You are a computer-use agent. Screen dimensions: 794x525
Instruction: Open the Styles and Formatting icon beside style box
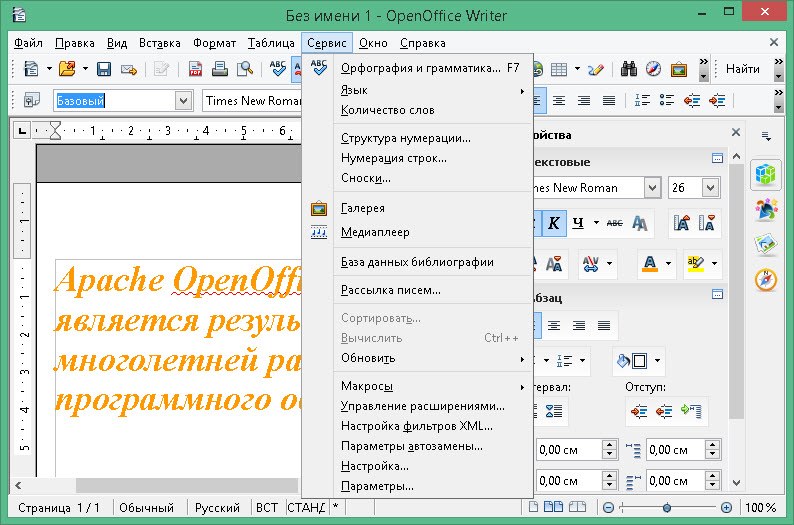point(31,100)
